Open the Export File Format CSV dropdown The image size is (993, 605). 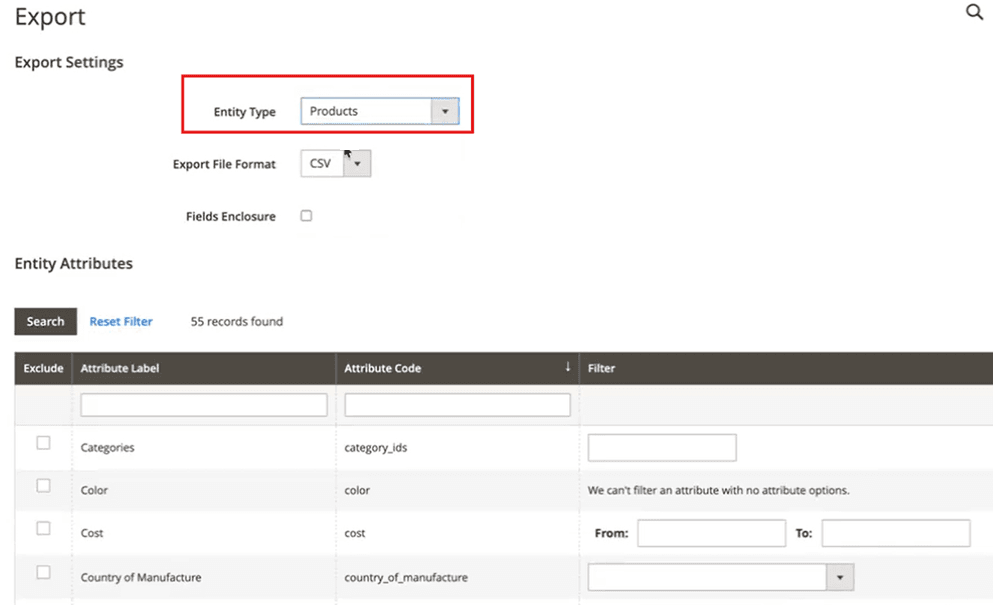point(336,163)
